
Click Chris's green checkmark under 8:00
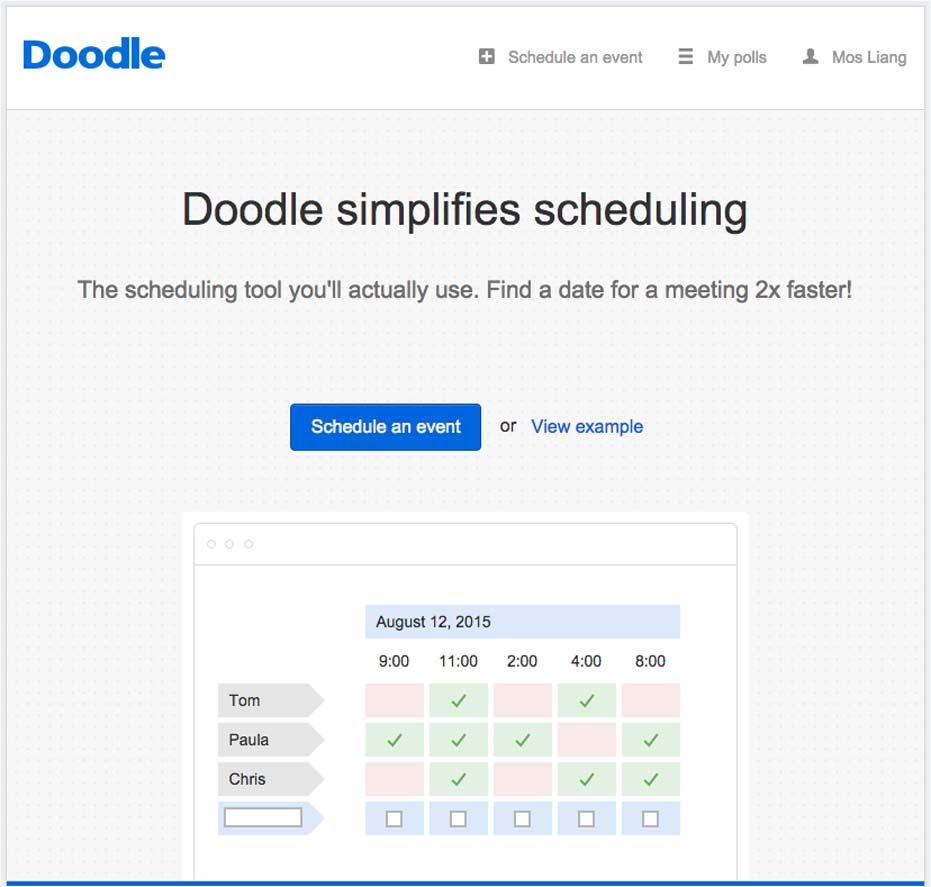(x=651, y=779)
